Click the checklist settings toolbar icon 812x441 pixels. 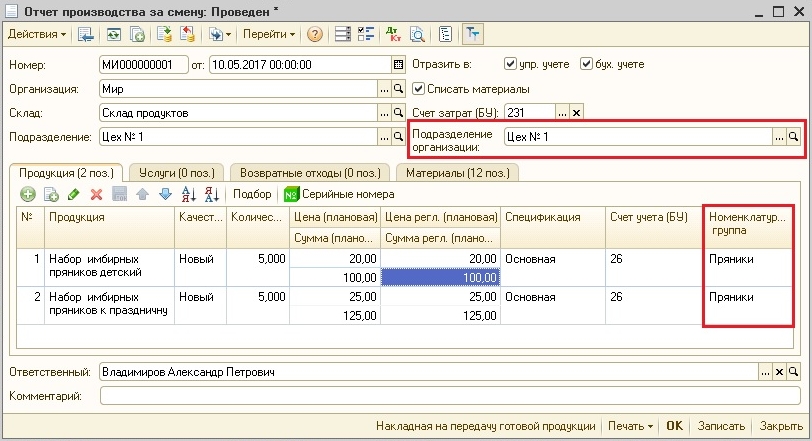[x=366, y=34]
